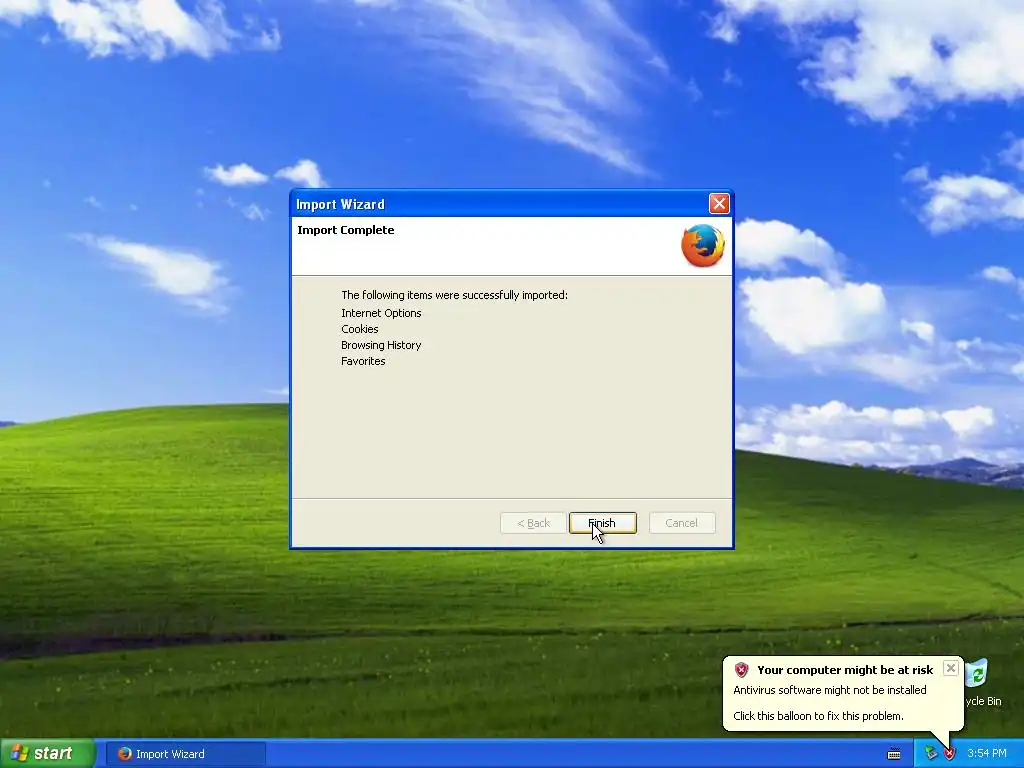
Task: Click 'Click this balloon to fix this problem'
Action: click(x=818, y=716)
